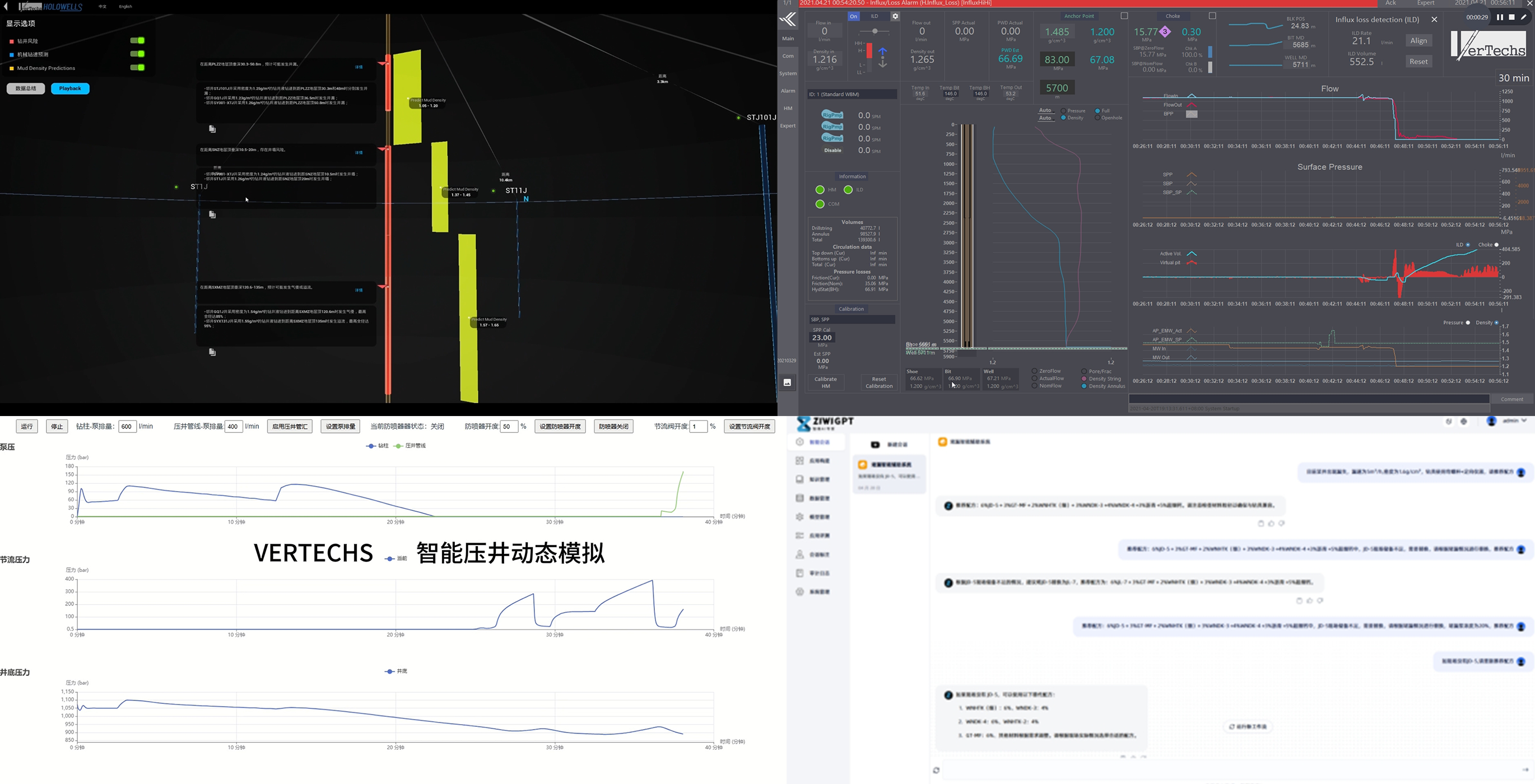Click the ILD slider knob
1535x784 pixels.
[875, 31]
